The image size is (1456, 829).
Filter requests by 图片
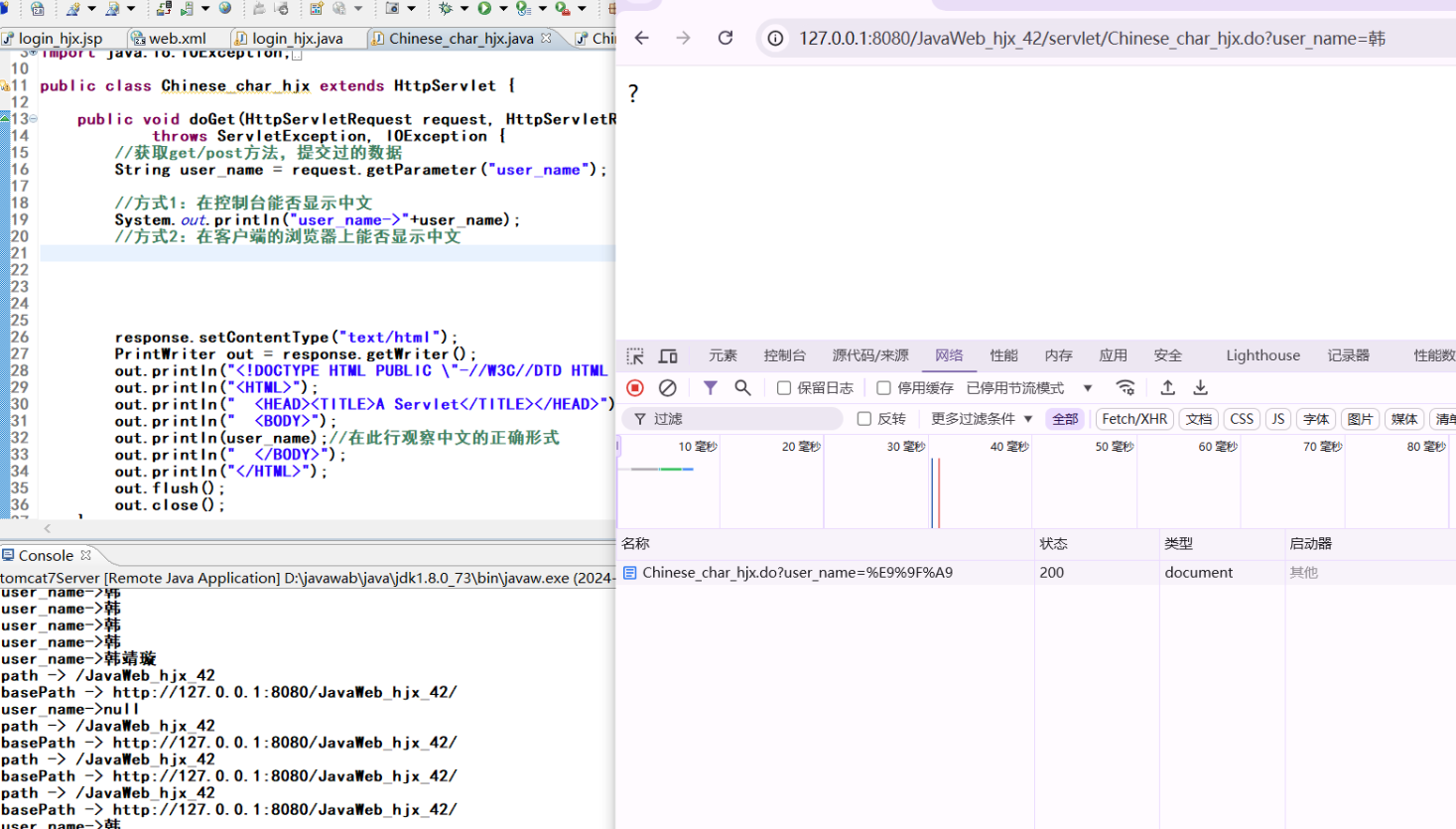tap(1360, 419)
